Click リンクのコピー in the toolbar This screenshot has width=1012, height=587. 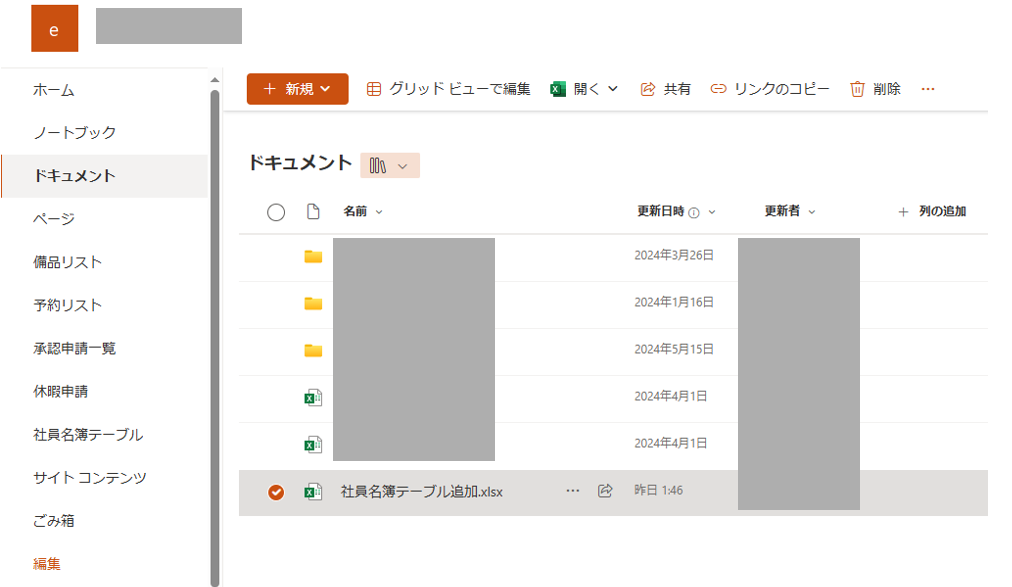(770, 89)
